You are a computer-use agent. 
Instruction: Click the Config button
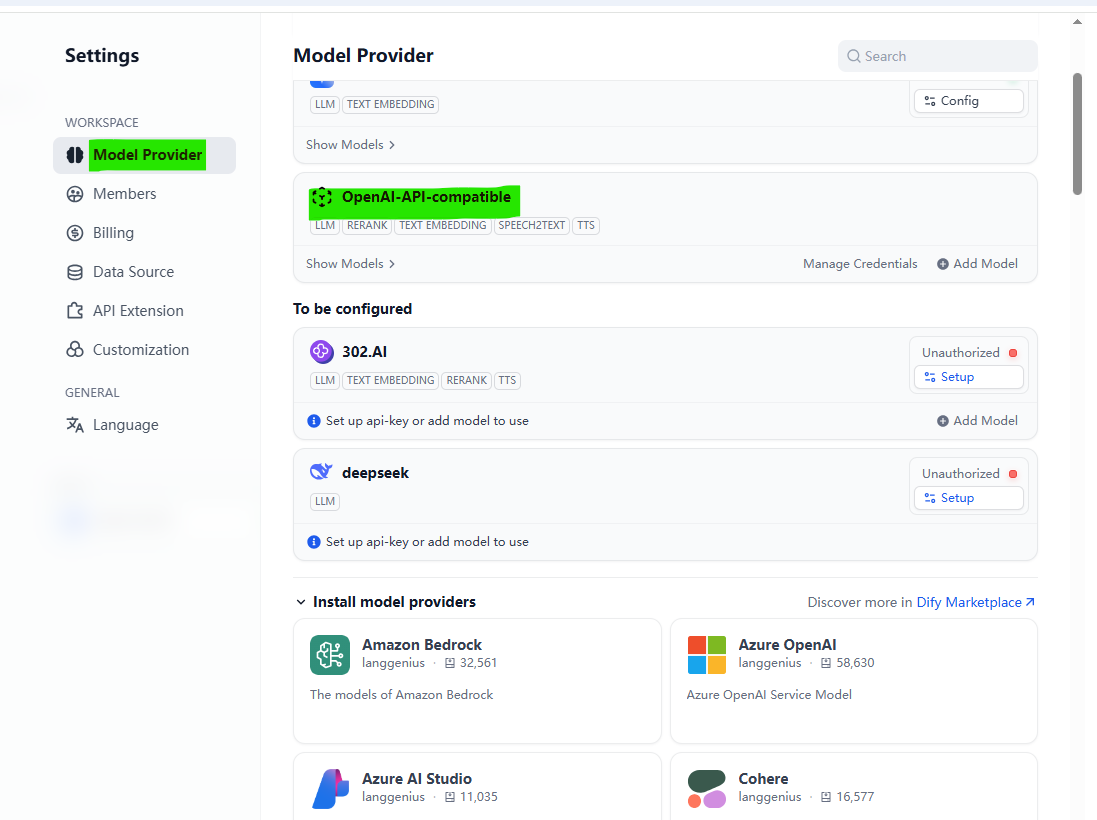[968, 101]
